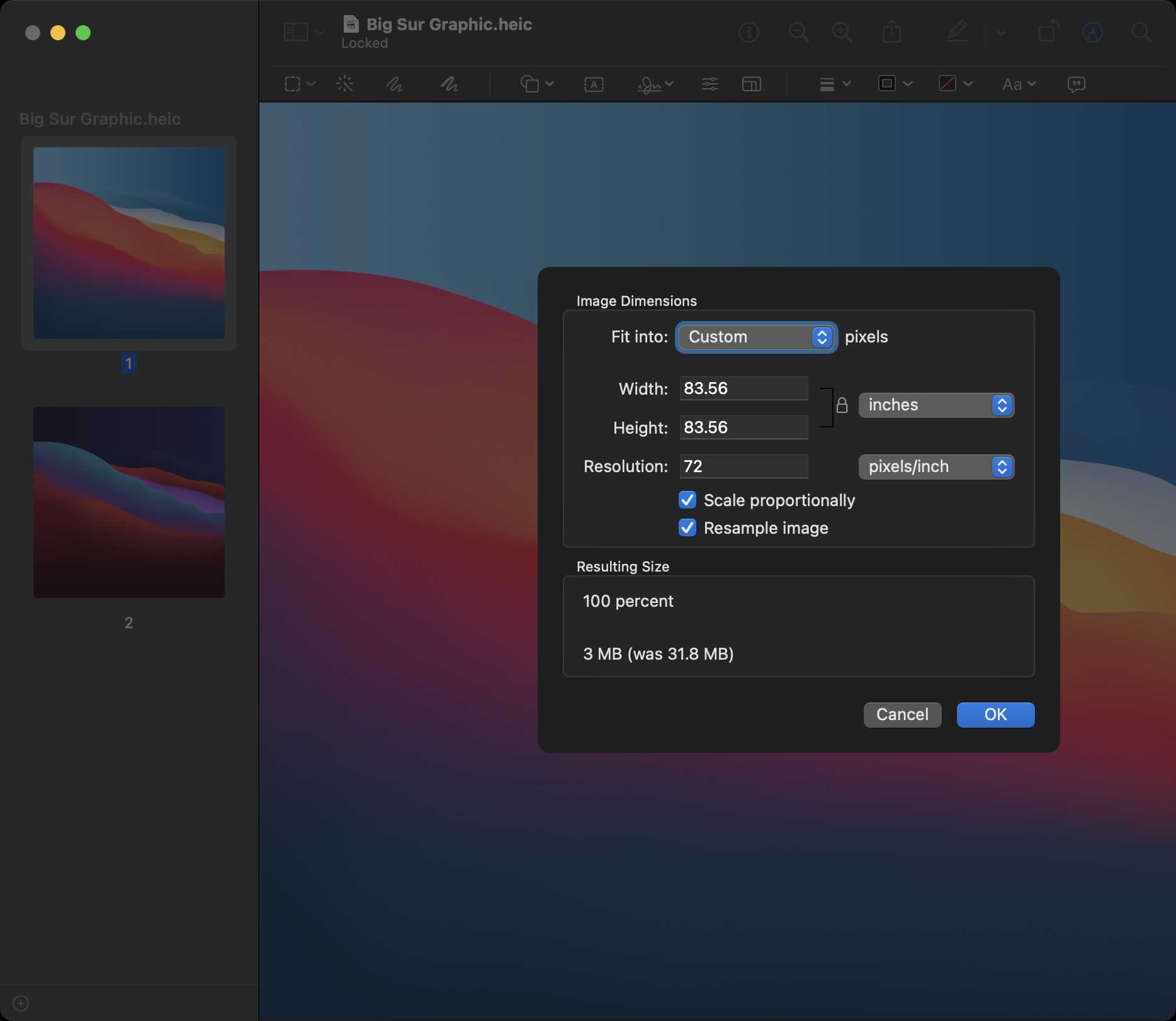Open the Border Color menu
This screenshot has width=1176, height=1021.
[x=895, y=84]
